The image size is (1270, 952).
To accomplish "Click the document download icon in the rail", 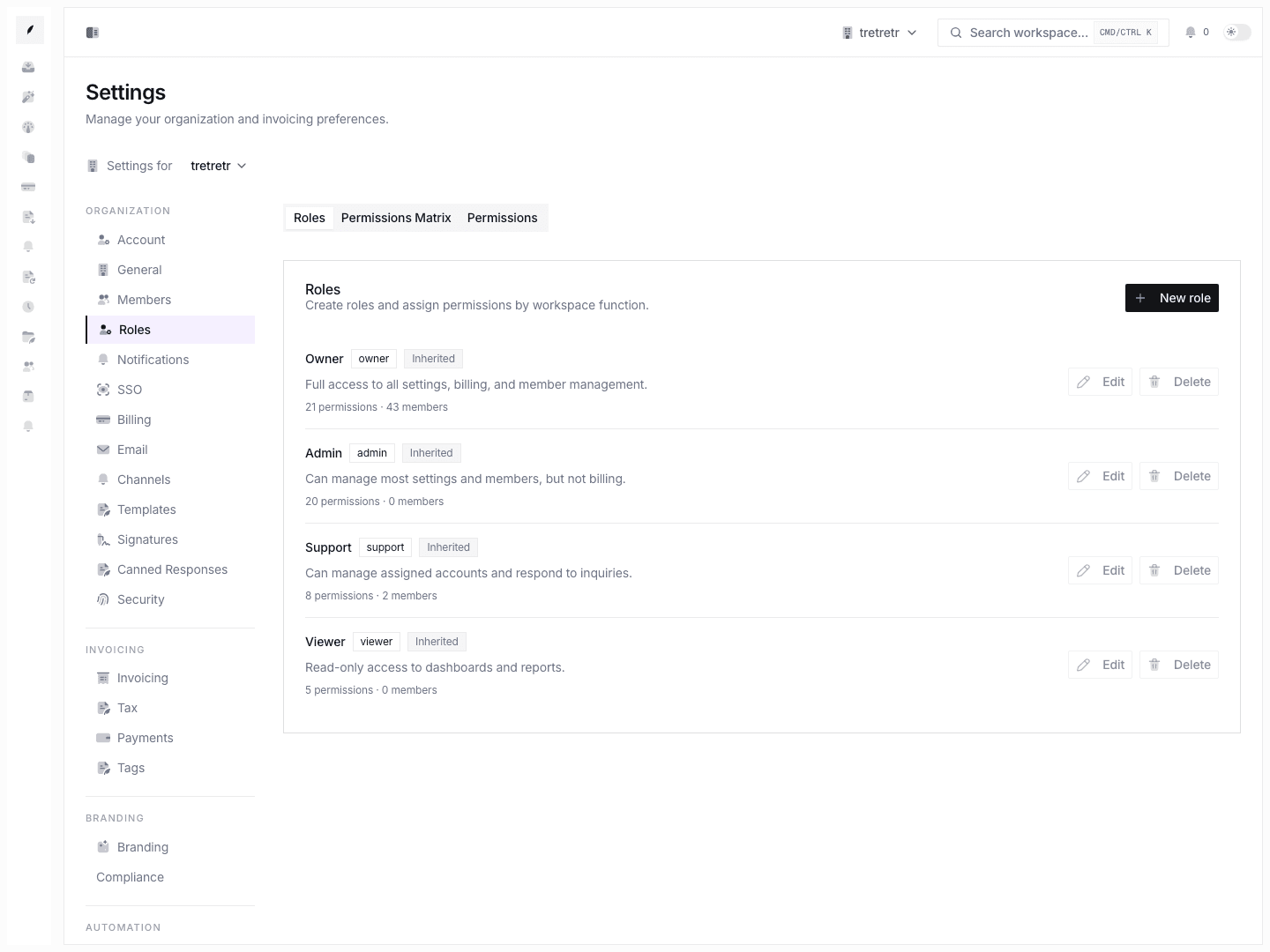I will pos(28,217).
